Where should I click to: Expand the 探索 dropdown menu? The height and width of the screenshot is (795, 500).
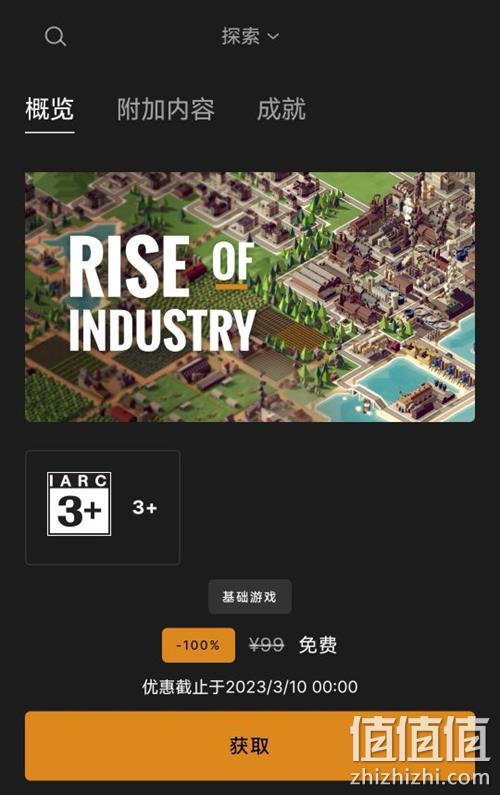point(249,36)
